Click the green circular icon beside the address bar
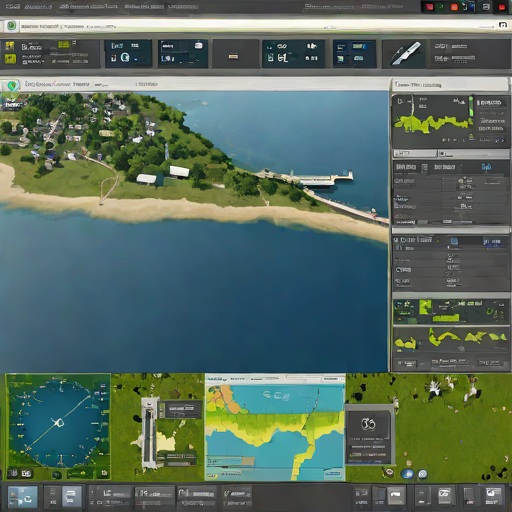 (x=12, y=26)
